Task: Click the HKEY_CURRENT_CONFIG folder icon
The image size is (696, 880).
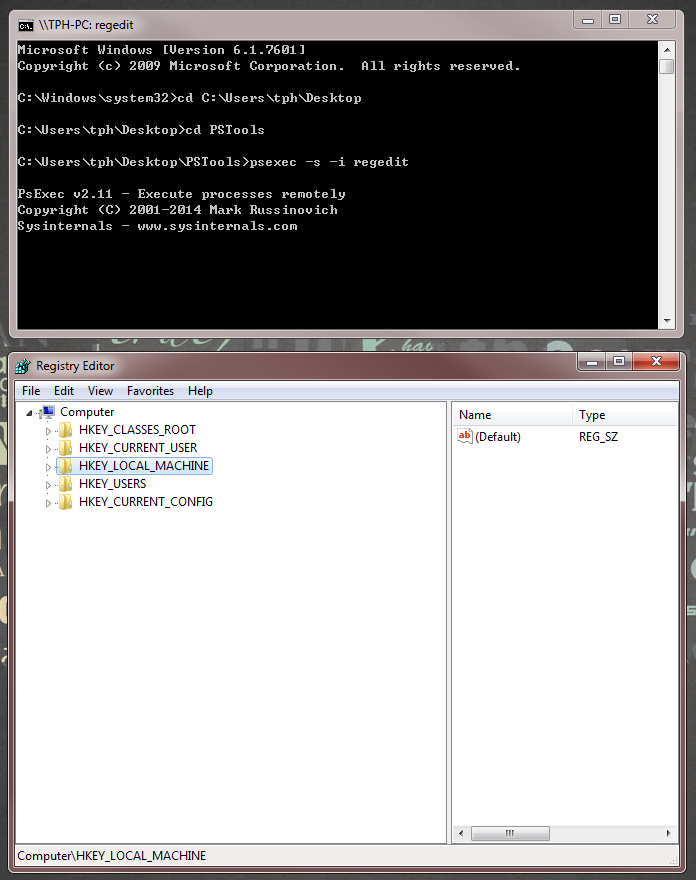Action: [x=66, y=502]
